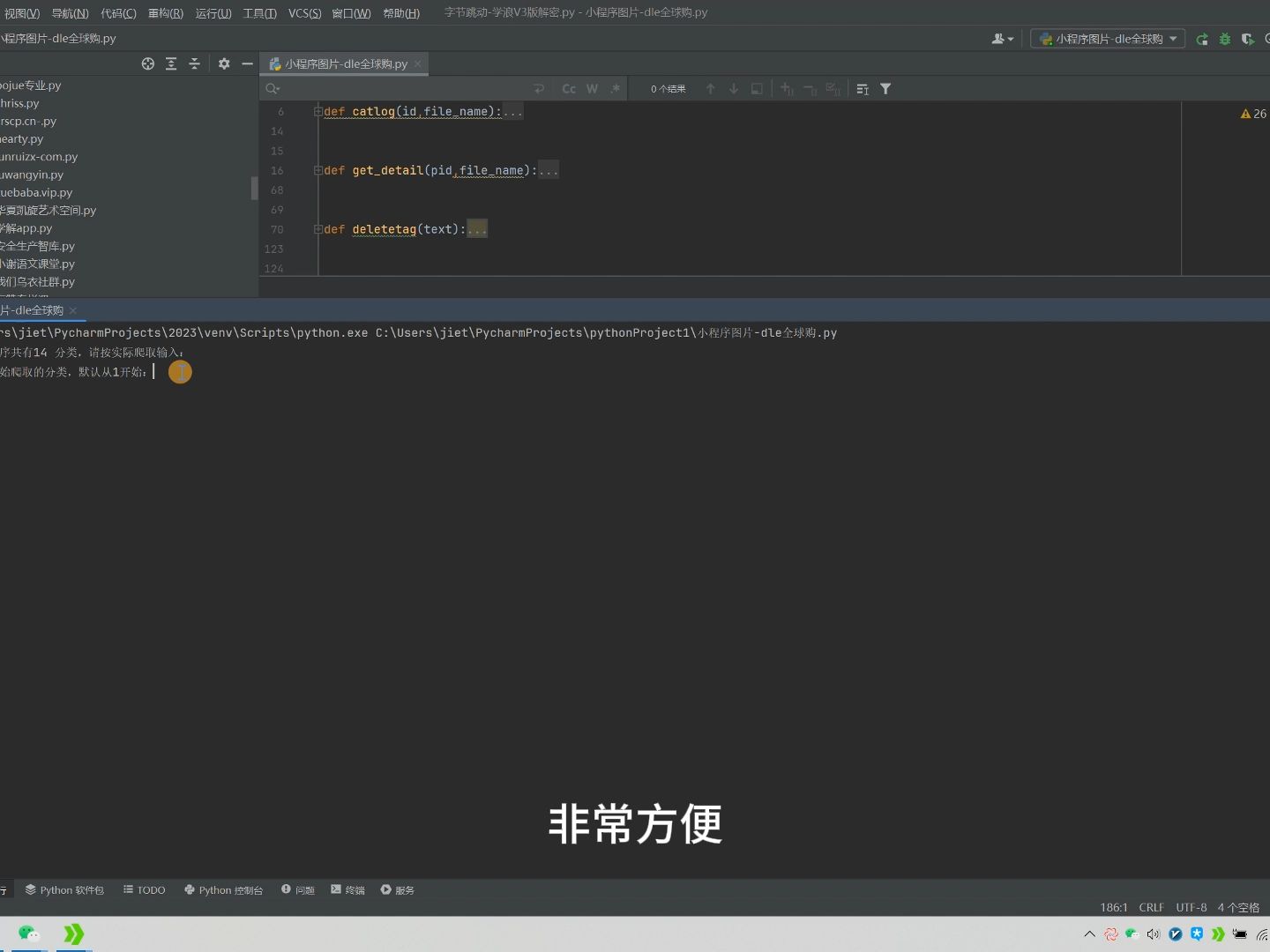Select 安全生产智库.py in project tree
Image resolution: width=1270 pixels, height=952 pixels.
[x=37, y=246]
